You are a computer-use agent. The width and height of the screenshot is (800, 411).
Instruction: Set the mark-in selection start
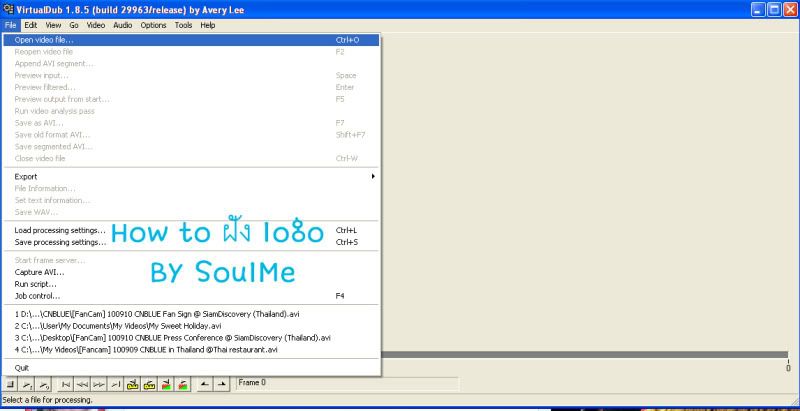pyautogui.click(x=205, y=384)
